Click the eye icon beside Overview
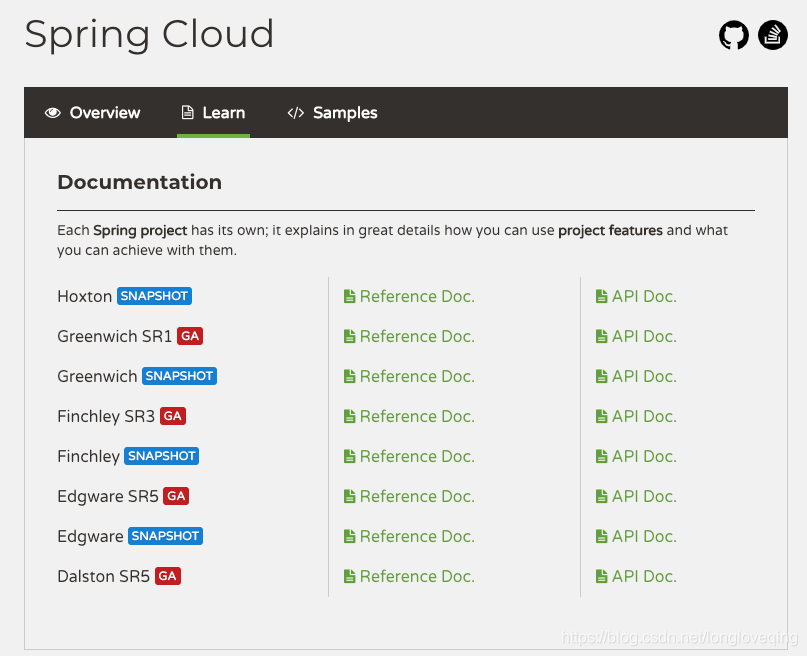This screenshot has height=656, width=807. pyautogui.click(x=52, y=113)
